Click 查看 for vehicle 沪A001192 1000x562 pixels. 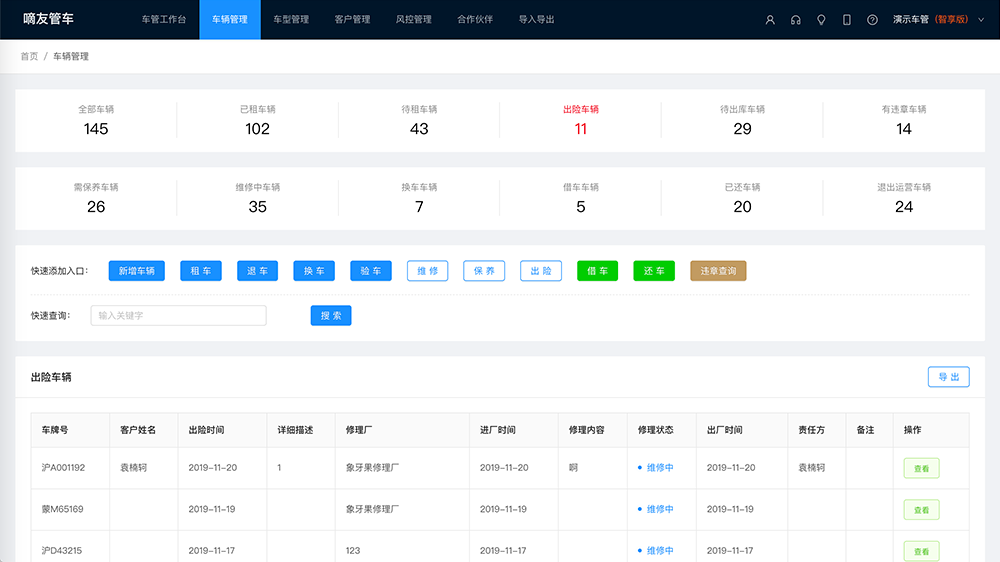tap(921, 468)
